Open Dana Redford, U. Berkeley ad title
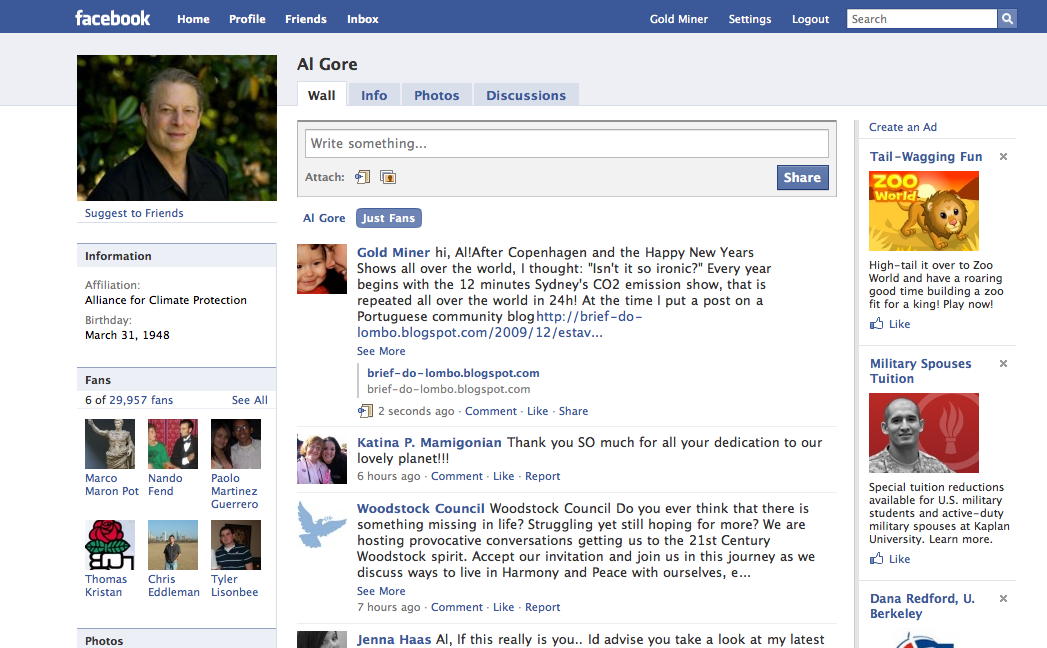This screenshot has width=1047, height=648. click(922, 606)
